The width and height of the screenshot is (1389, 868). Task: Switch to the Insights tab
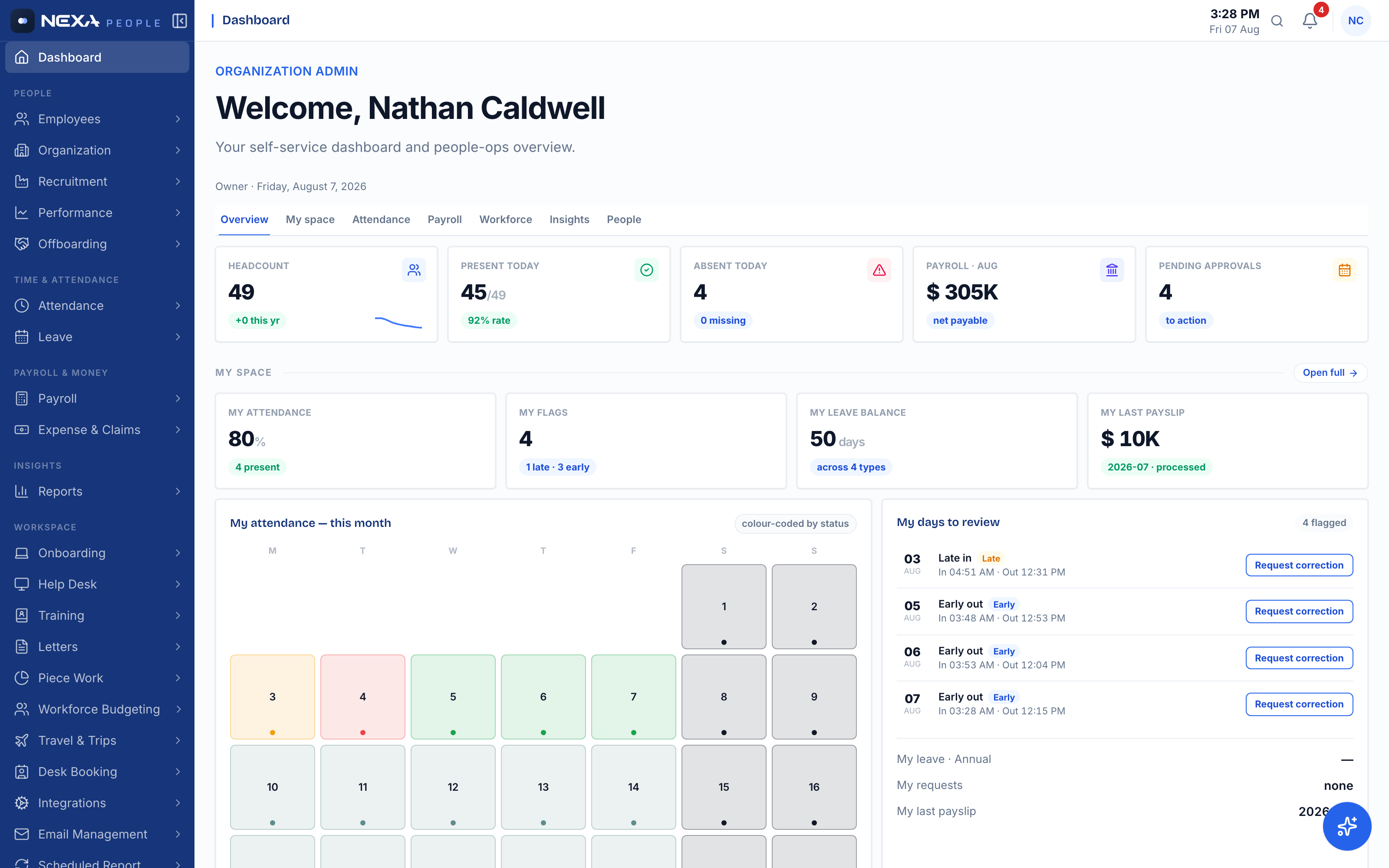point(569,219)
